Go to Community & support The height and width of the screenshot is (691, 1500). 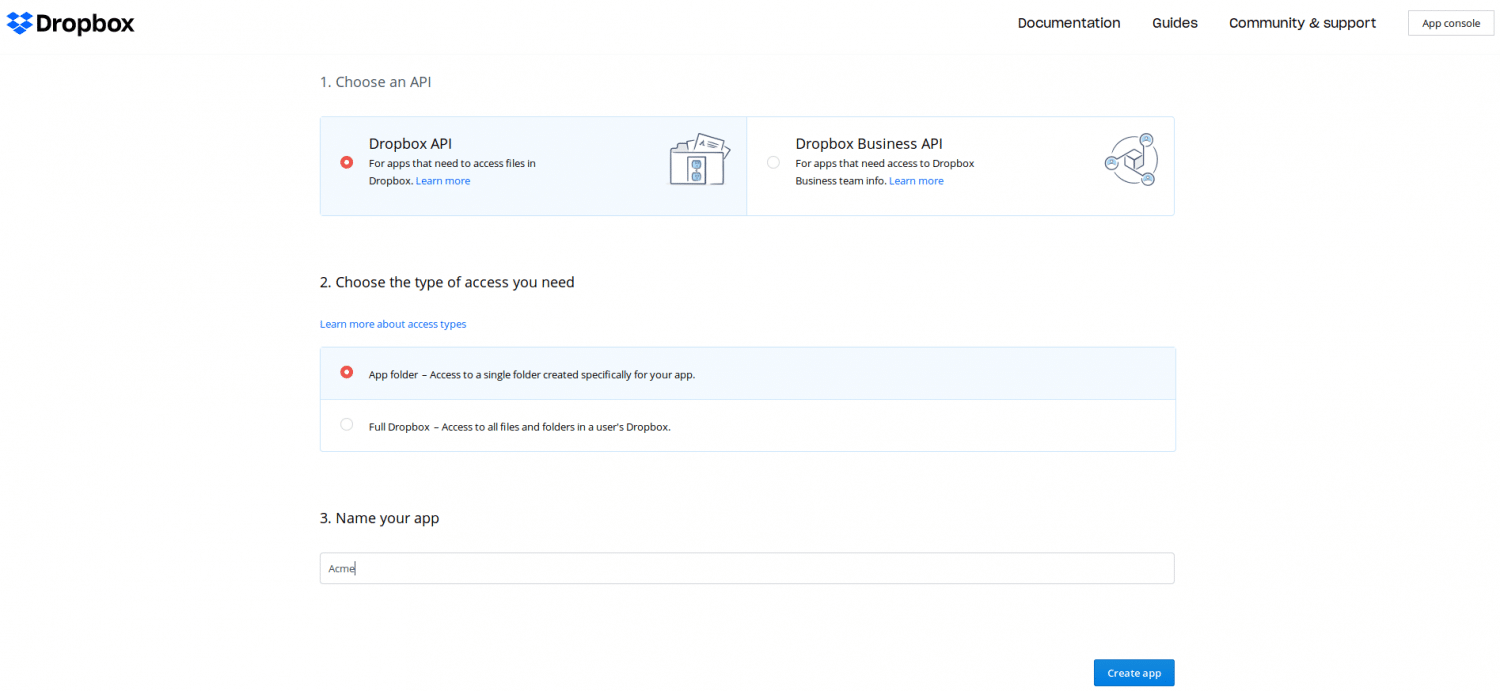click(1302, 23)
